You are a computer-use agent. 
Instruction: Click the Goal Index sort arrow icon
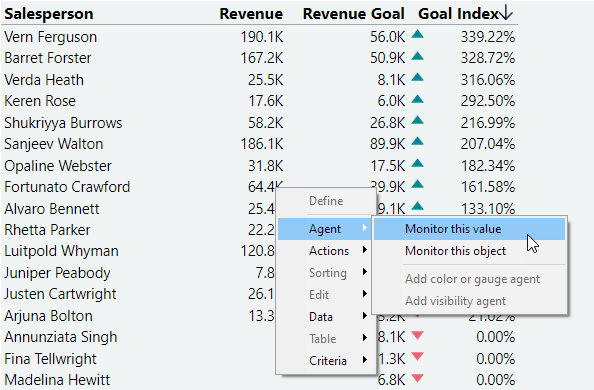[x=506, y=13]
